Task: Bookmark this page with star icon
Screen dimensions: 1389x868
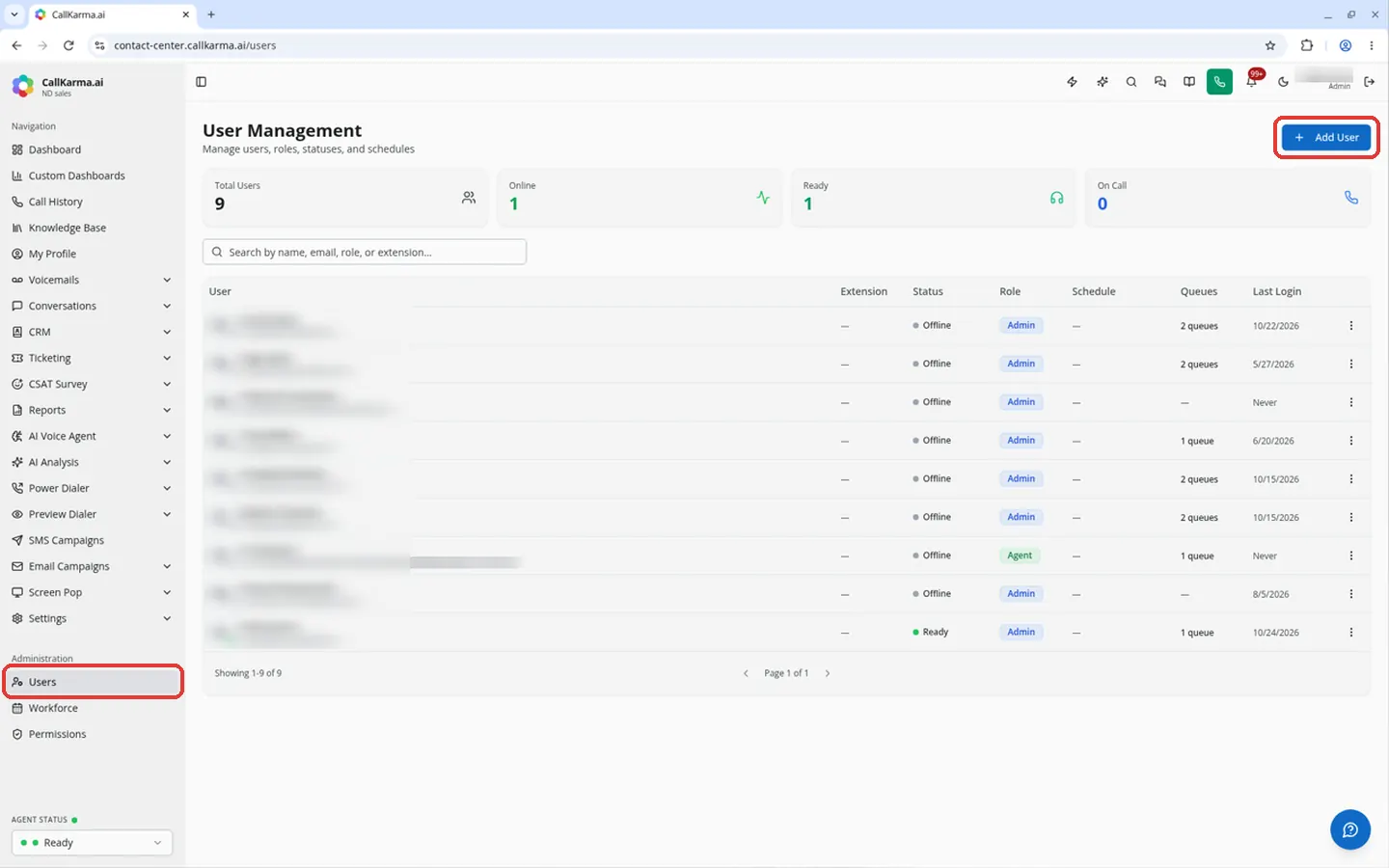Action: [x=1270, y=45]
